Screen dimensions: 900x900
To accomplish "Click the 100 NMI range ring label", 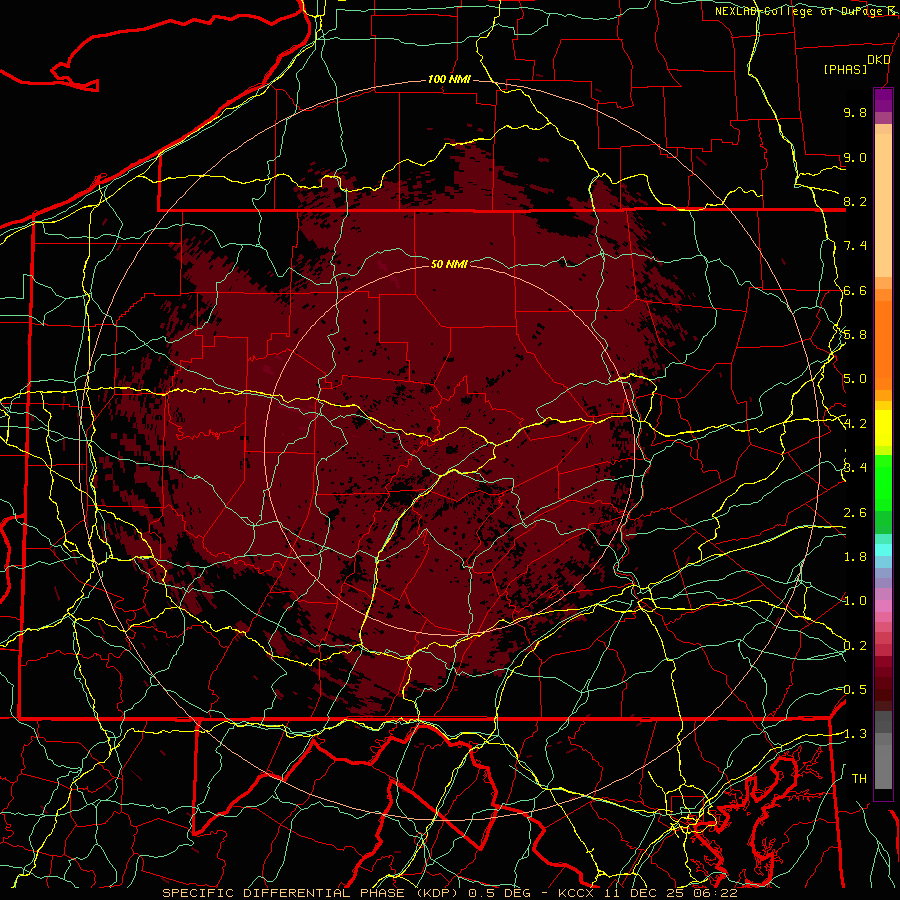I will 449,79.
